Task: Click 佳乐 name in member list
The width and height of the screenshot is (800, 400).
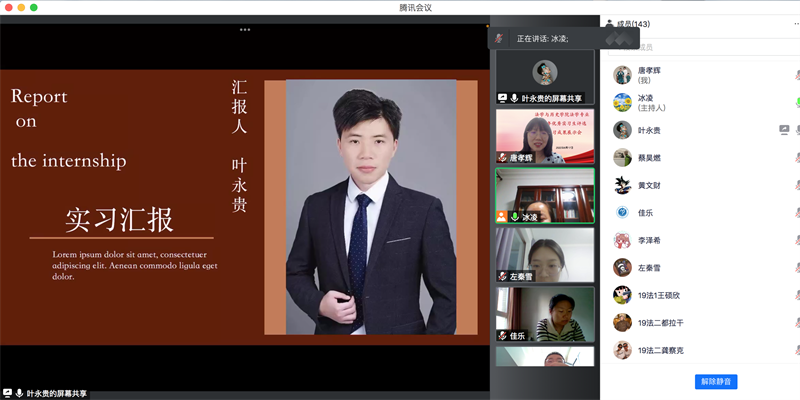Action: point(645,213)
